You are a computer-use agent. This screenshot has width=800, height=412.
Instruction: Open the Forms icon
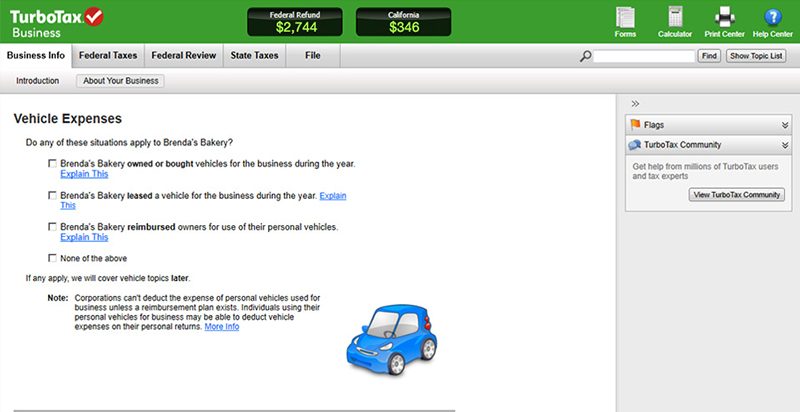pyautogui.click(x=626, y=18)
